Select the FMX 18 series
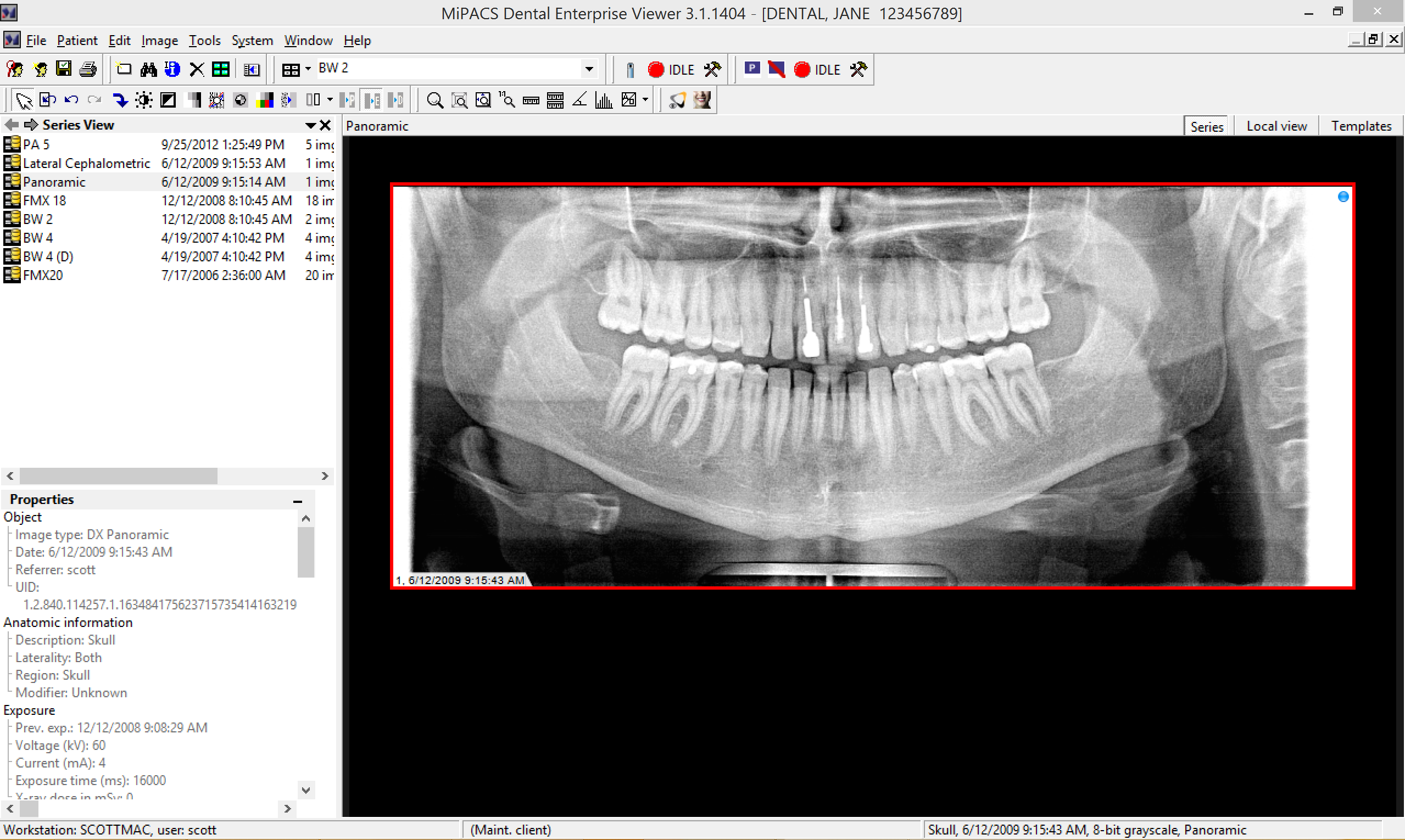 pyautogui.click(x=44, y=200)
